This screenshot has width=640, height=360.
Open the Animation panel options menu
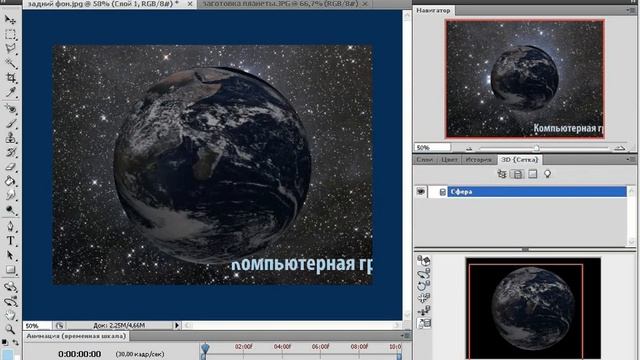pos(405,336)
